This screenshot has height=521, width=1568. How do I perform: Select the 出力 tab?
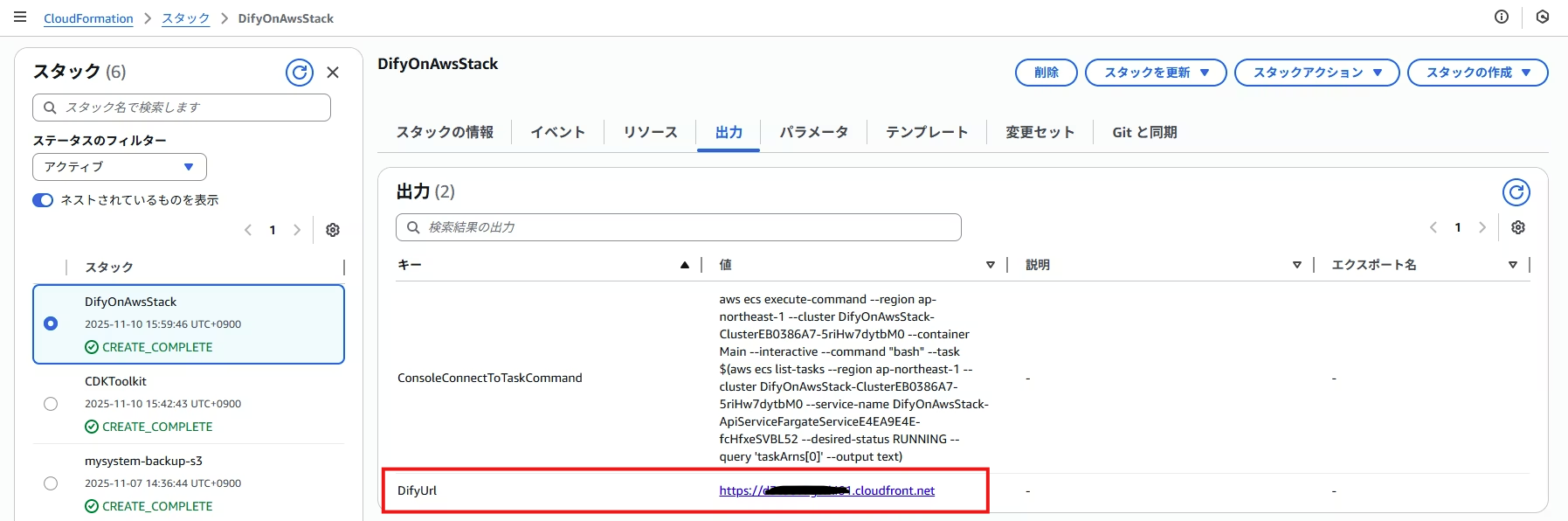click(x=729, y=132)
